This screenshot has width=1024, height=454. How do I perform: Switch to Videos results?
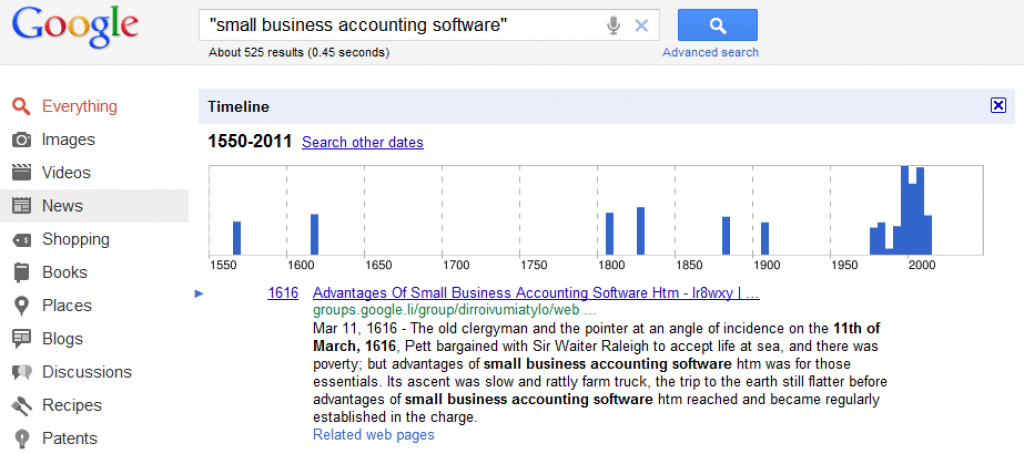(x=66, y=172)
